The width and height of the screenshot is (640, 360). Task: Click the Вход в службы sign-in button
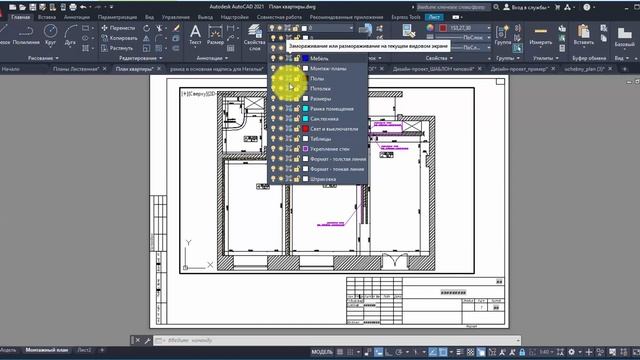click(x=527, y=7)
